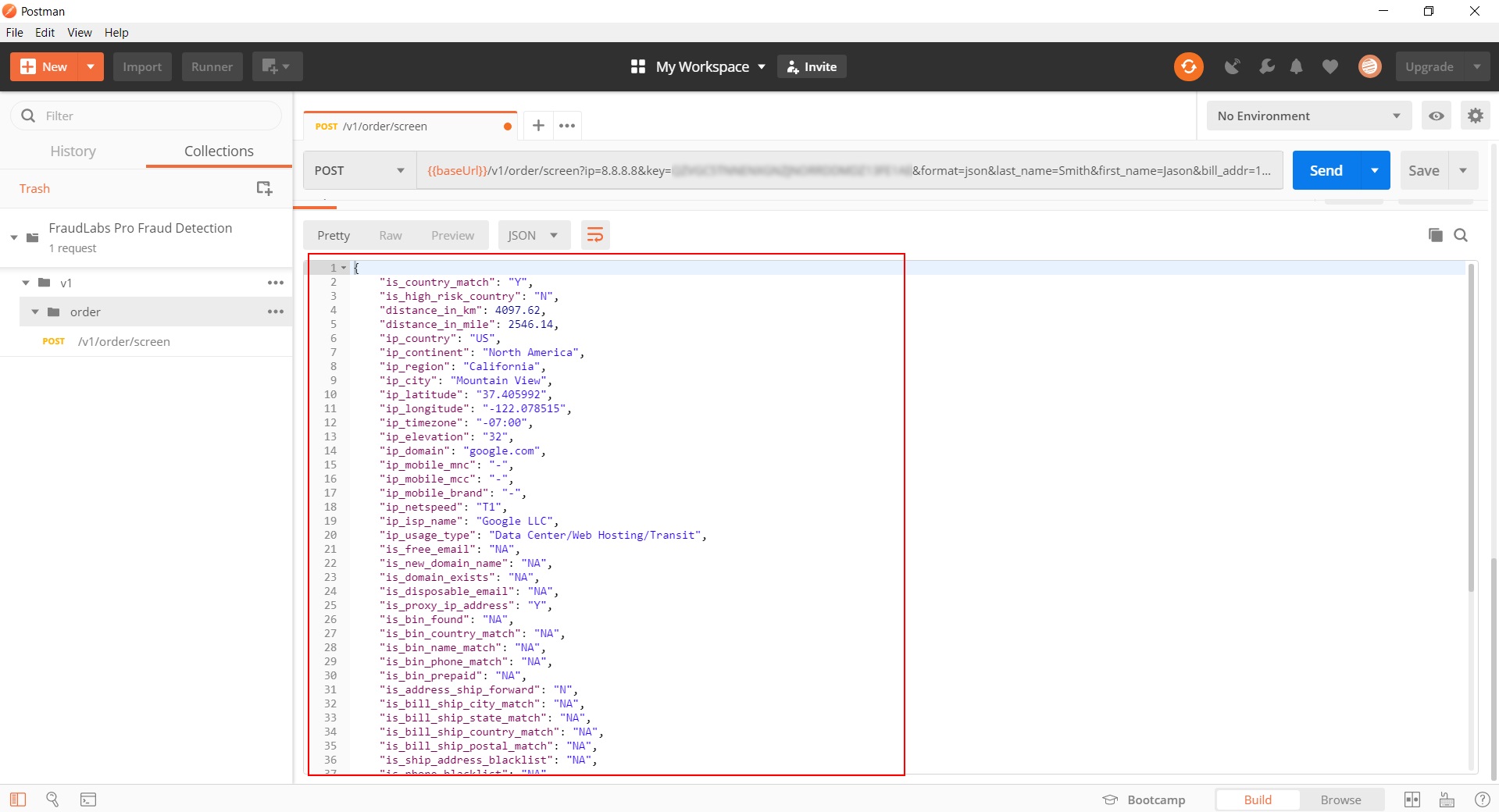The image size is (1499, 812).
Task: Collapse JSON root at line 1 arrow
Action: [344, 268]
